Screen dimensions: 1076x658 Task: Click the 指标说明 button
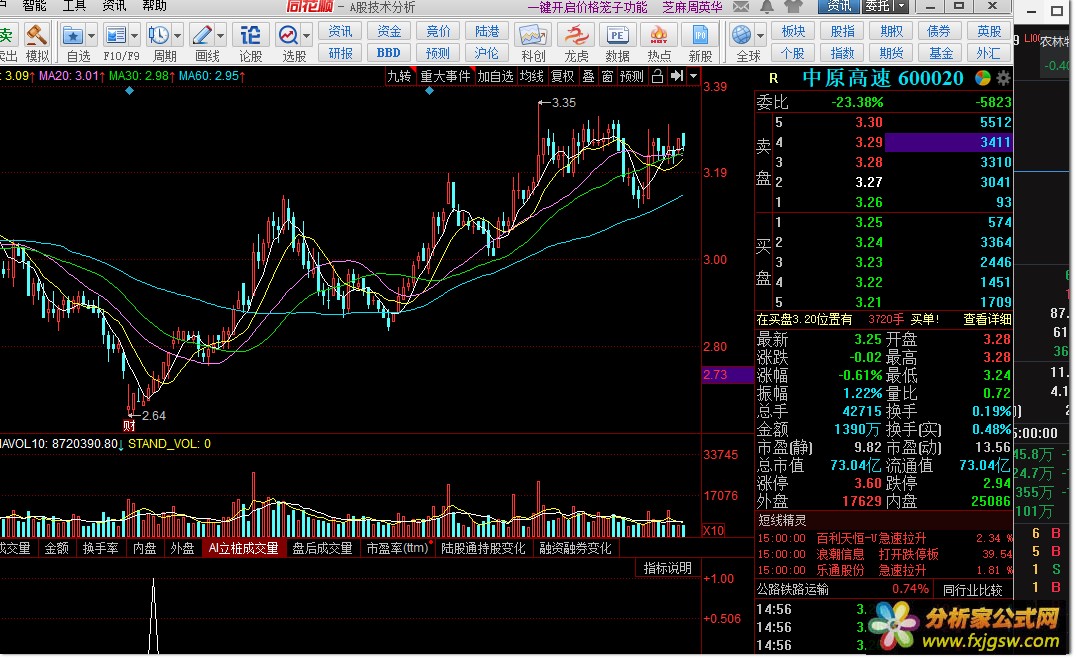[x=668, y=568]
